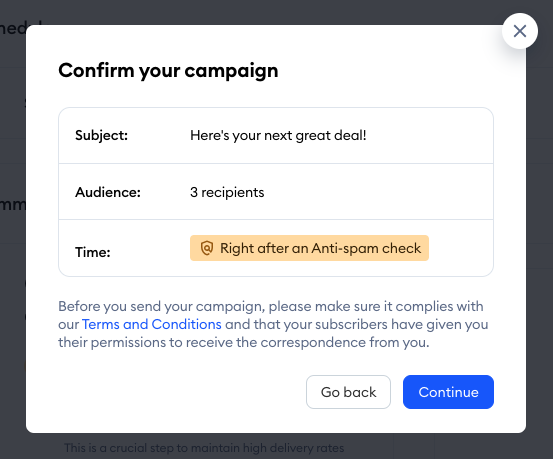Click the 3 recipients audience value
Viewport: 553px width, 459px height.
pos(227,192)
